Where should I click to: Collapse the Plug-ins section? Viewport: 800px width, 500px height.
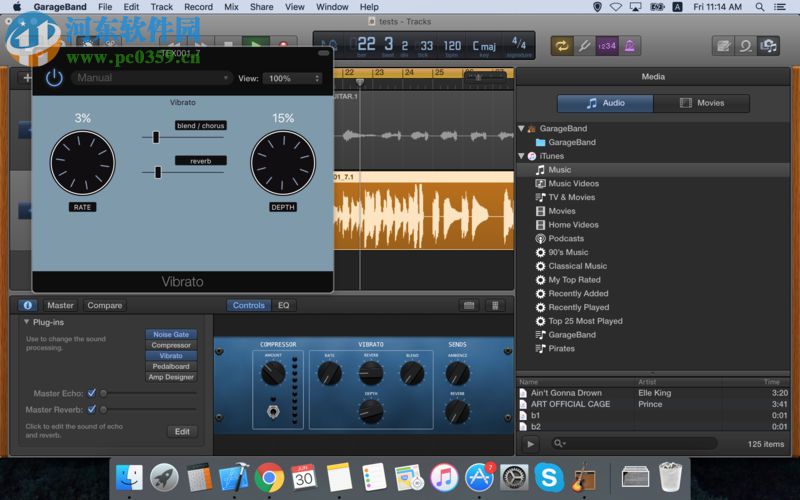point(27,322)
